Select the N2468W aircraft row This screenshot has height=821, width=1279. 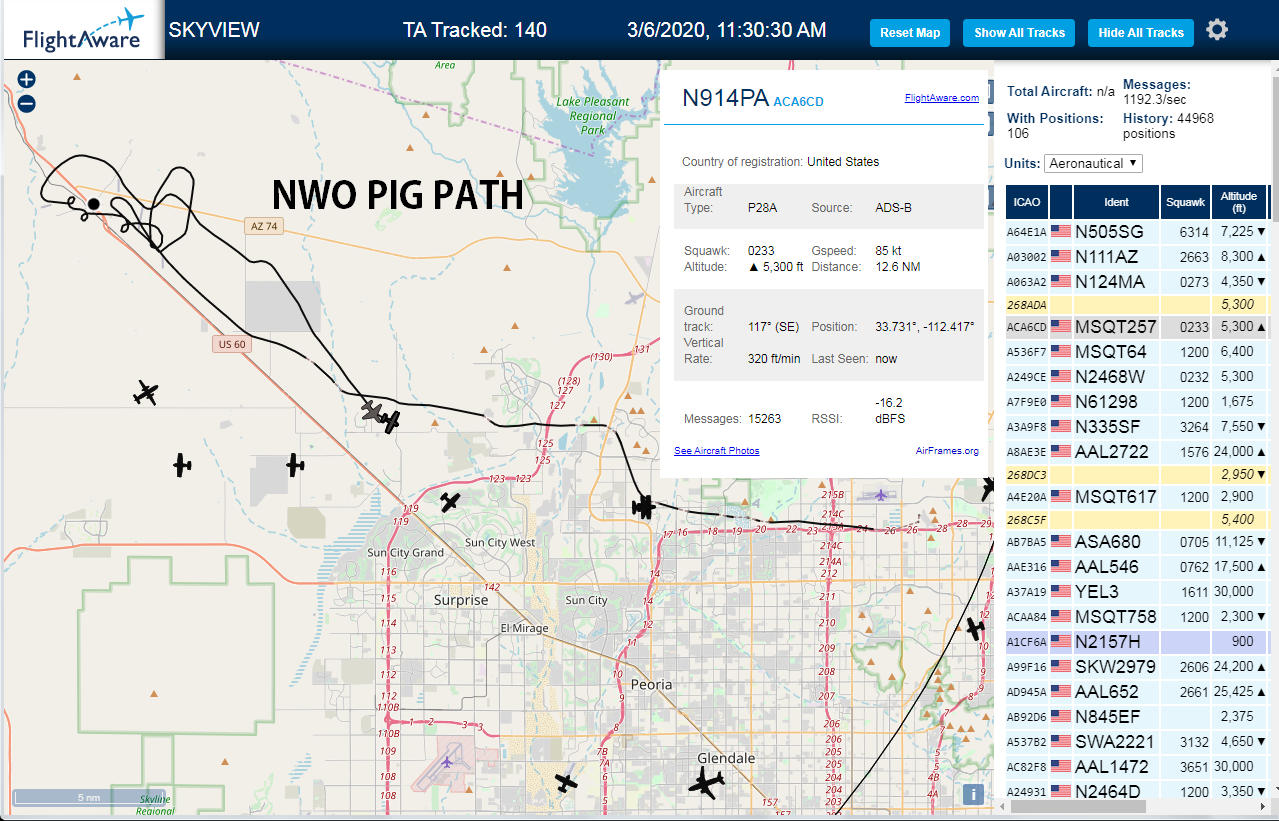click(x=1137, y=377)
